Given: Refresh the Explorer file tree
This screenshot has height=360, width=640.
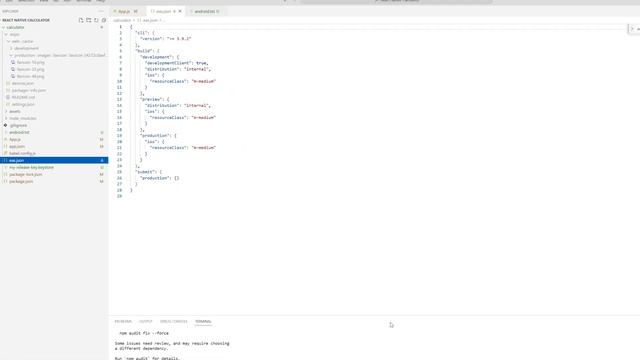Looking at the screenshot, I should click(96, 20).
